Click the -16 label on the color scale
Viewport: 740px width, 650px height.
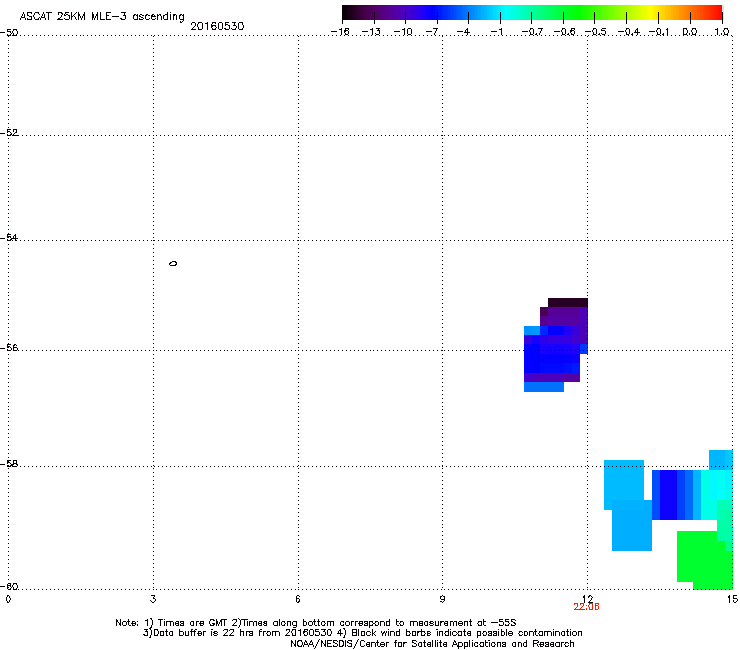point(340,32)
